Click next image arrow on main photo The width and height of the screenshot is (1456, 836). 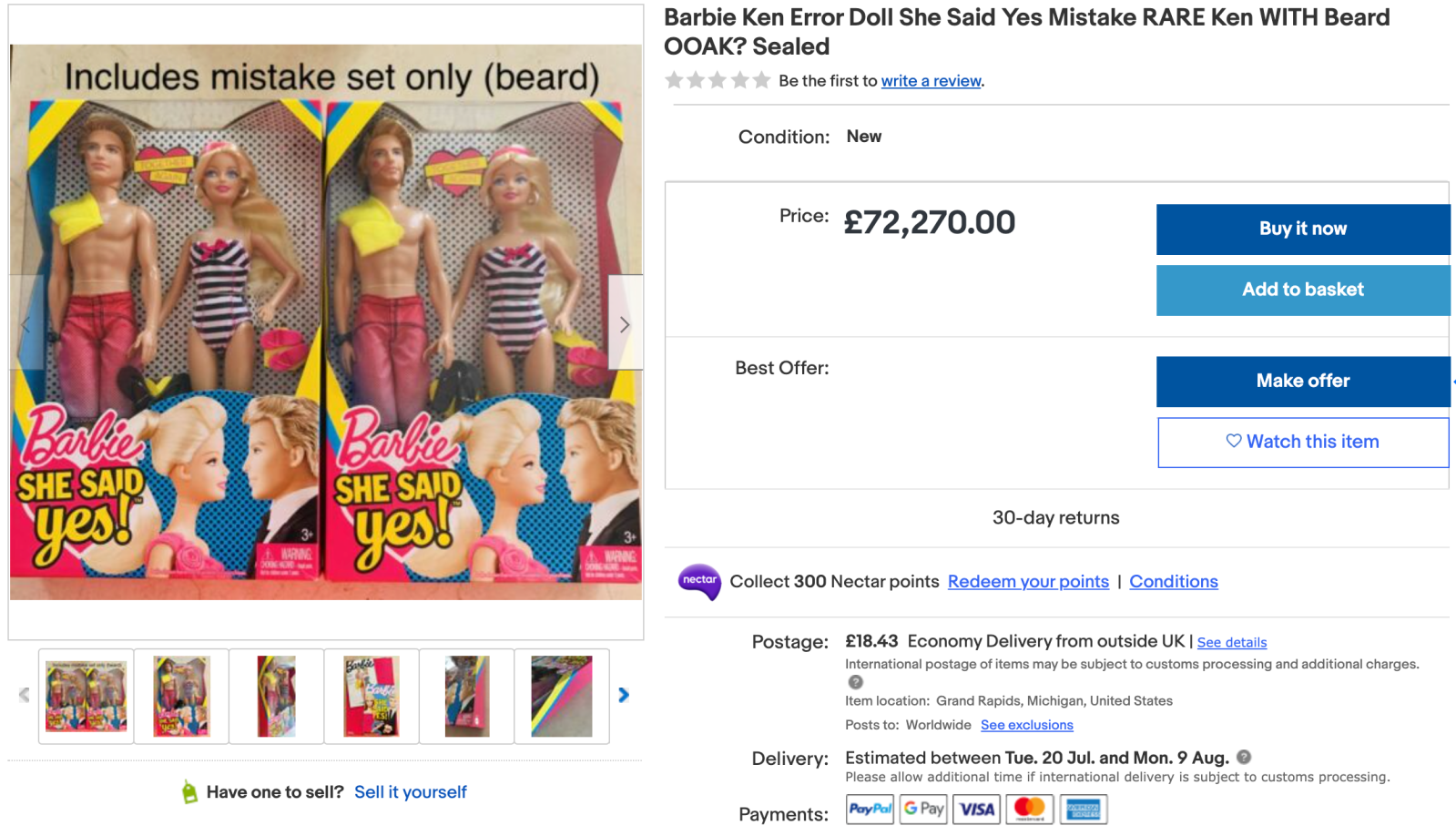click(625, 323)
